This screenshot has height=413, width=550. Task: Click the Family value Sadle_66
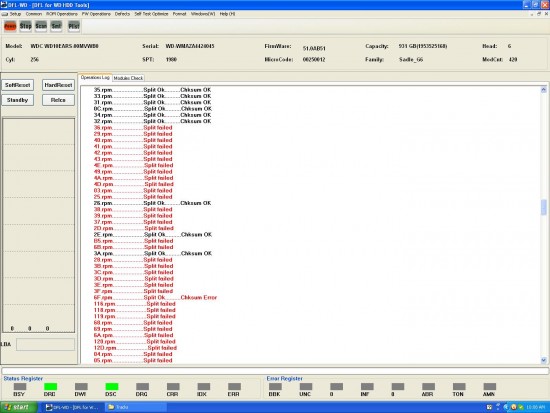coord(411,60)
